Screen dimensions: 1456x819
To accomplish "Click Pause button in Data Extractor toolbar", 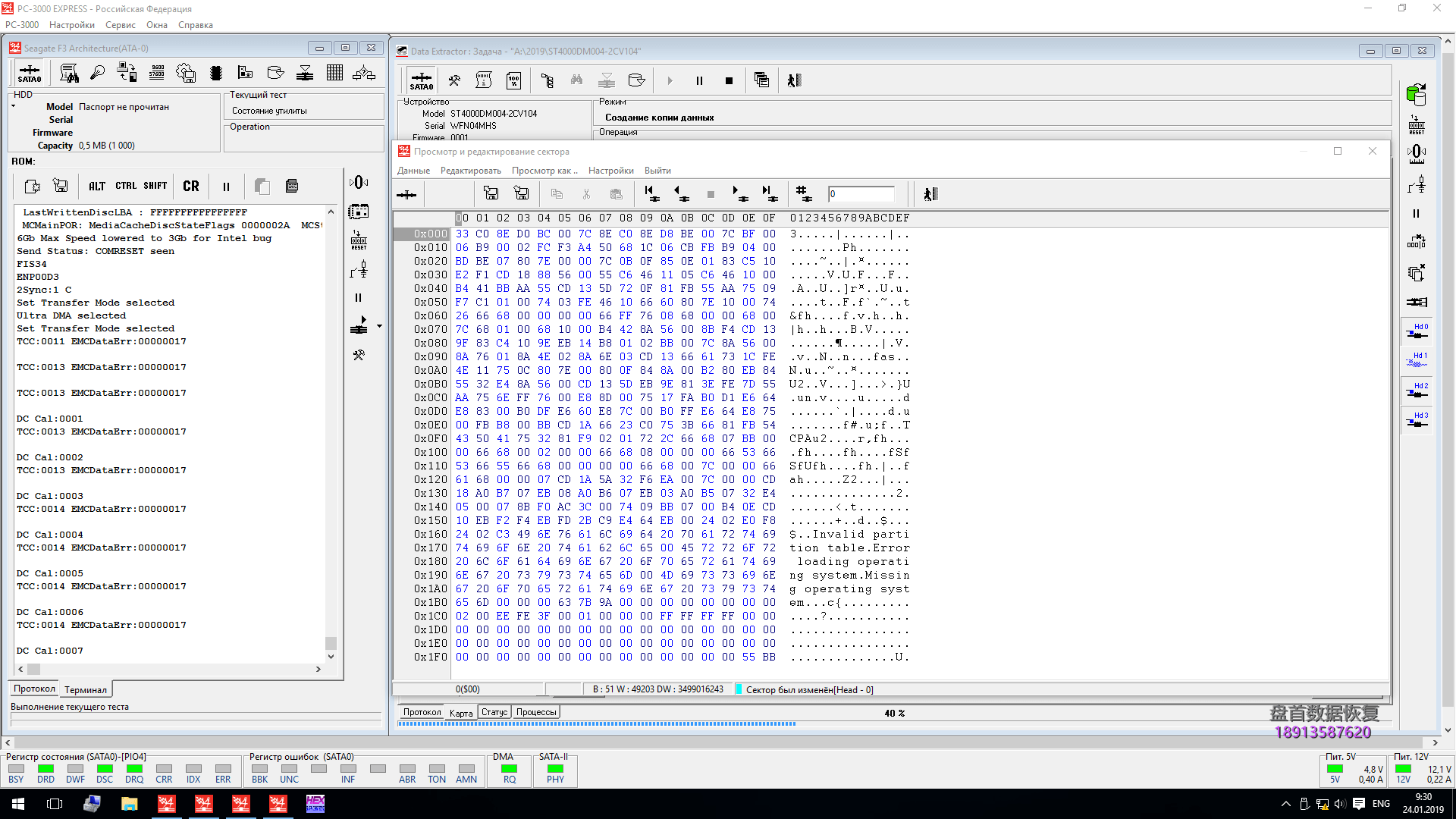I will click(699, 80).
